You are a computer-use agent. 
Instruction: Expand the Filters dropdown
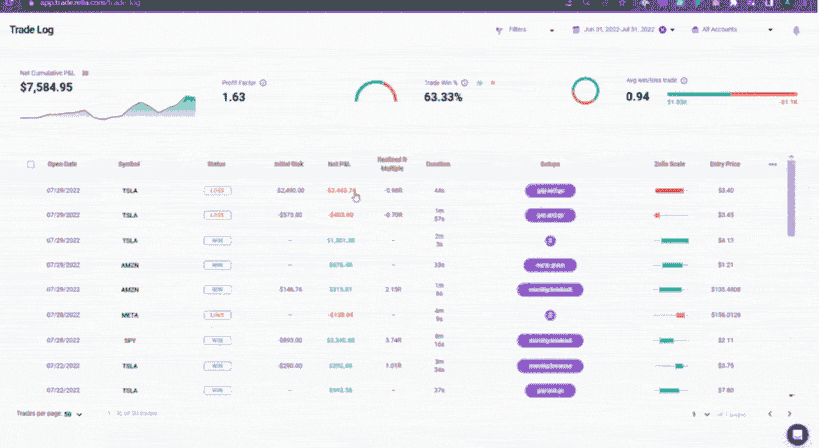[x=551, y=30]
